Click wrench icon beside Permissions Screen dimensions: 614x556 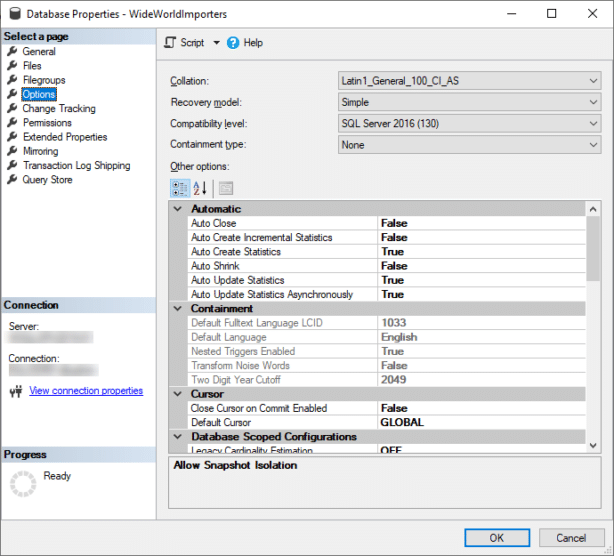click(x=13, y=122)
